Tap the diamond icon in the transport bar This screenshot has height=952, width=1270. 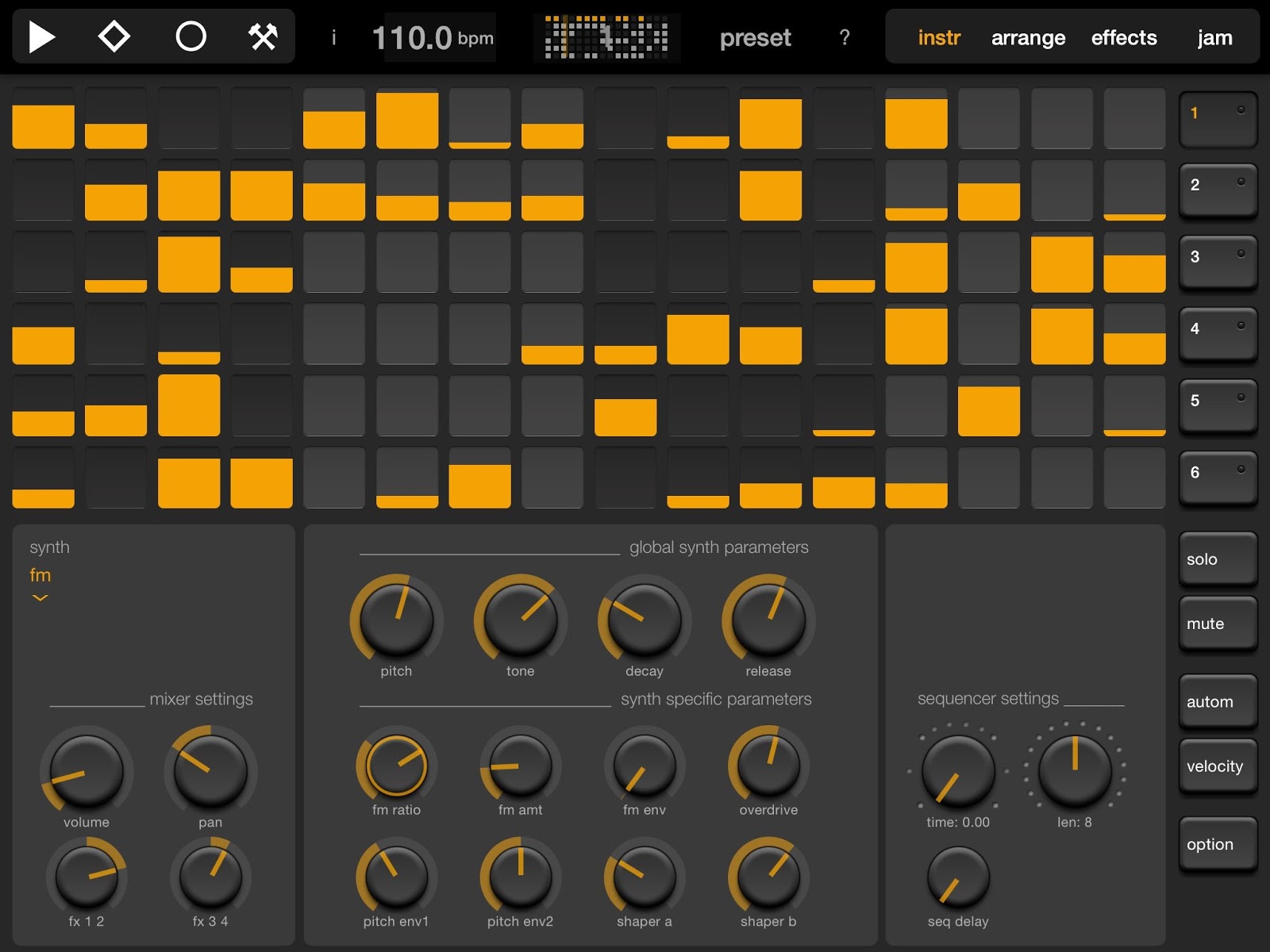tap(114, 36)
